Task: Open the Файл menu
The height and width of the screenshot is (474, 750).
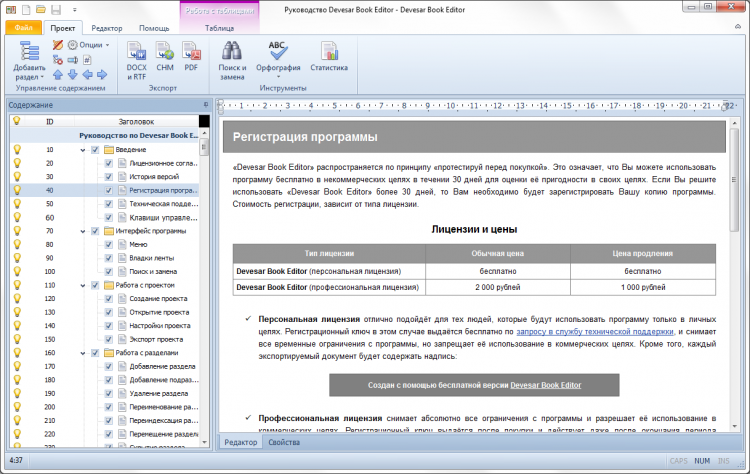Action: [x=23, y=29]
